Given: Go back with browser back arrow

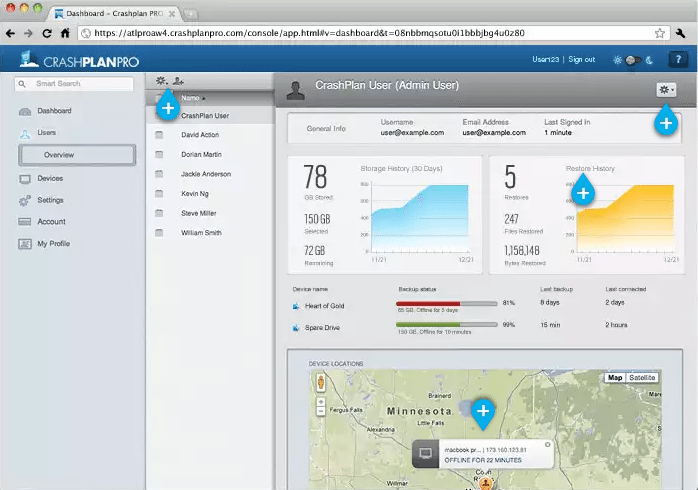Looking at the screenshot, I should [10, 33].
